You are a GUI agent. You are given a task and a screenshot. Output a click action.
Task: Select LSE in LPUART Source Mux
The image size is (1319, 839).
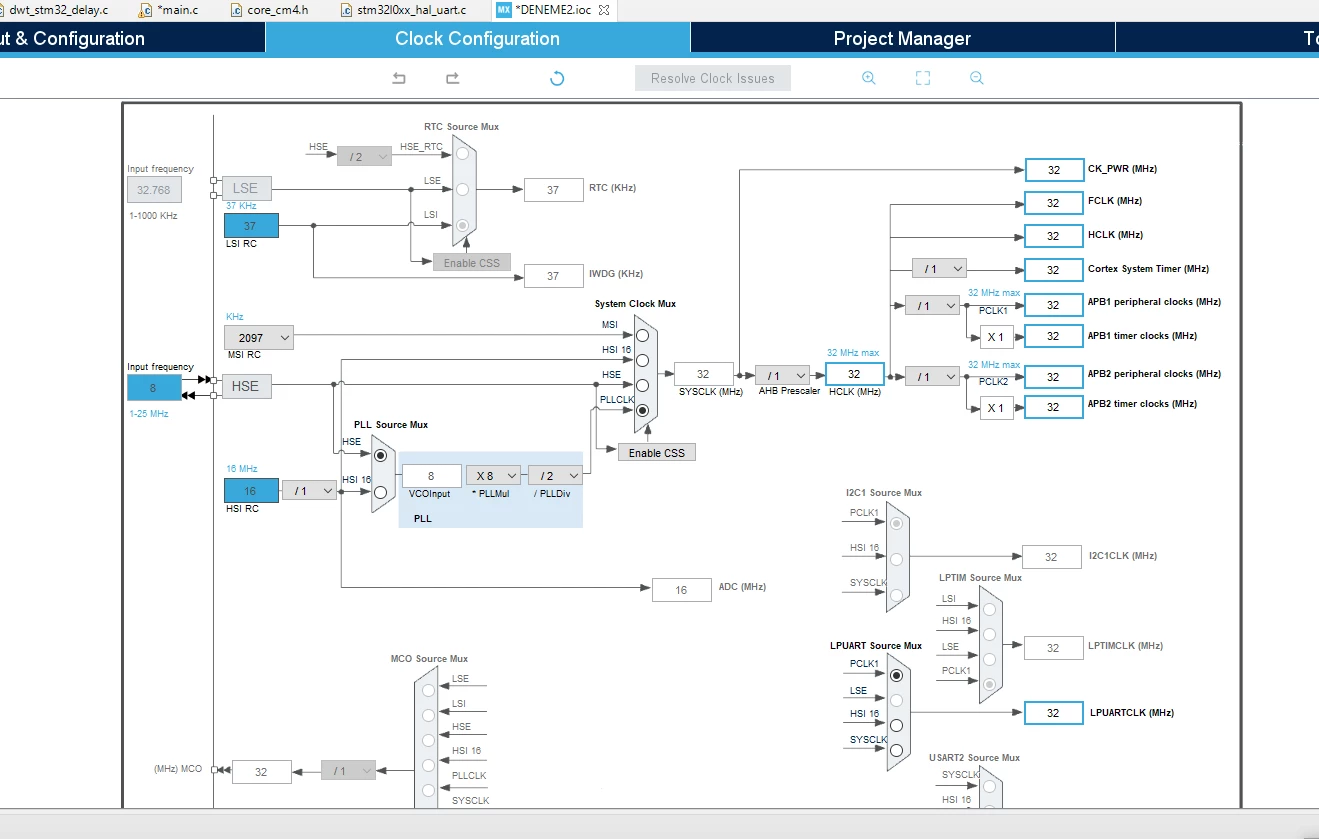pos(896,700)
